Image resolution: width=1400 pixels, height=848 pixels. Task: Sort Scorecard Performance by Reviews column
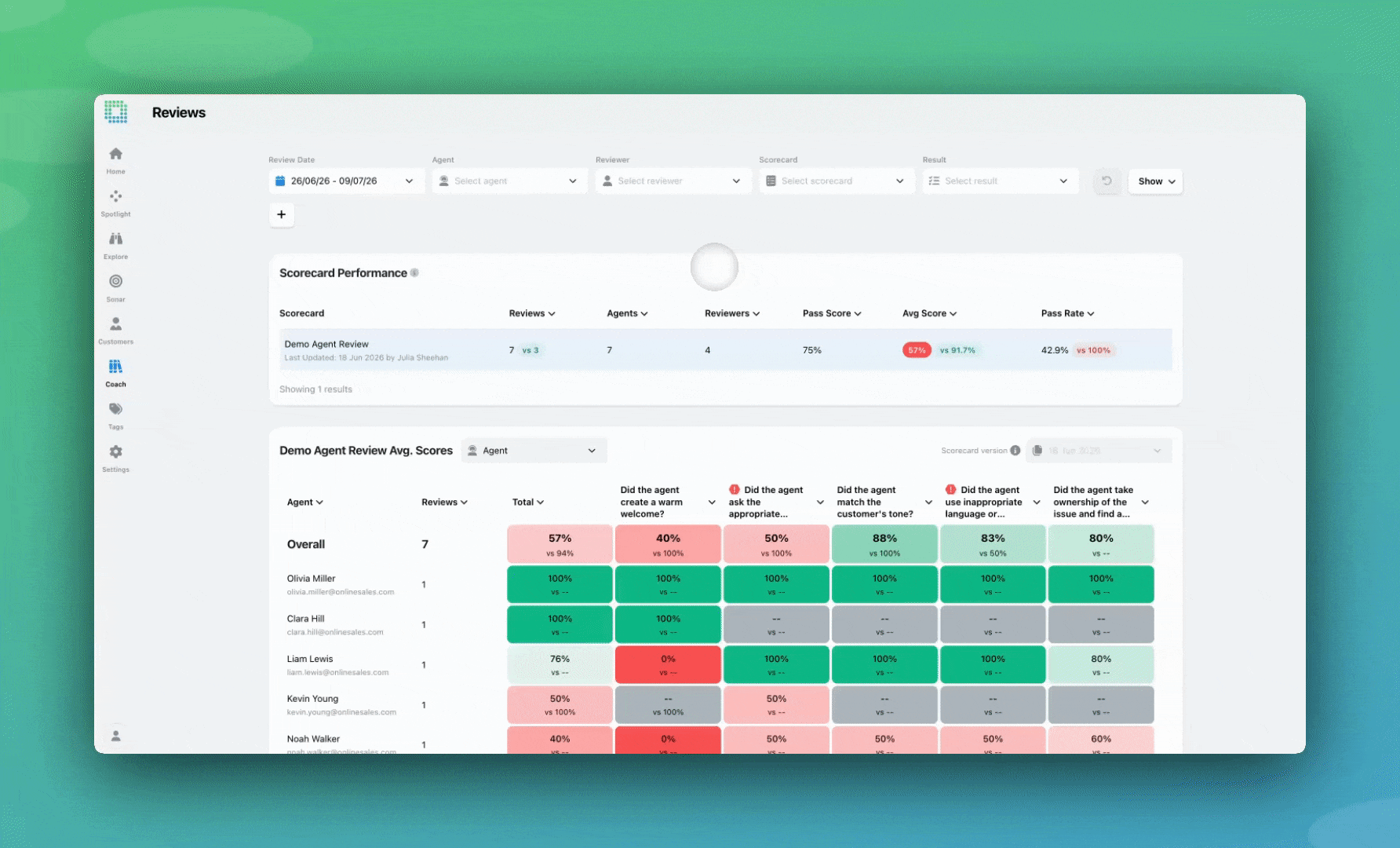(532, 313)
